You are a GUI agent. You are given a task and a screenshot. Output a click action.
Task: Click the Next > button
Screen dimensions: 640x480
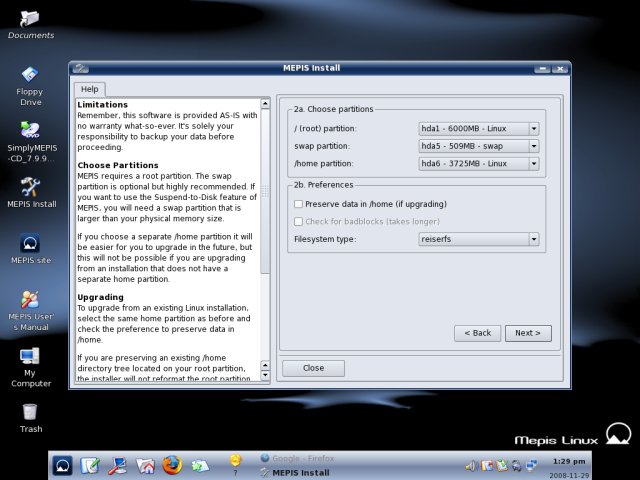coord(528,333)
